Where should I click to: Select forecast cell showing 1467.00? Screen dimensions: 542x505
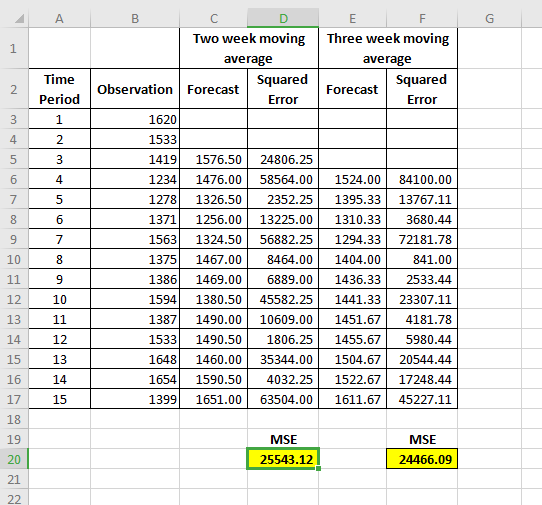(x=214, y=259)
